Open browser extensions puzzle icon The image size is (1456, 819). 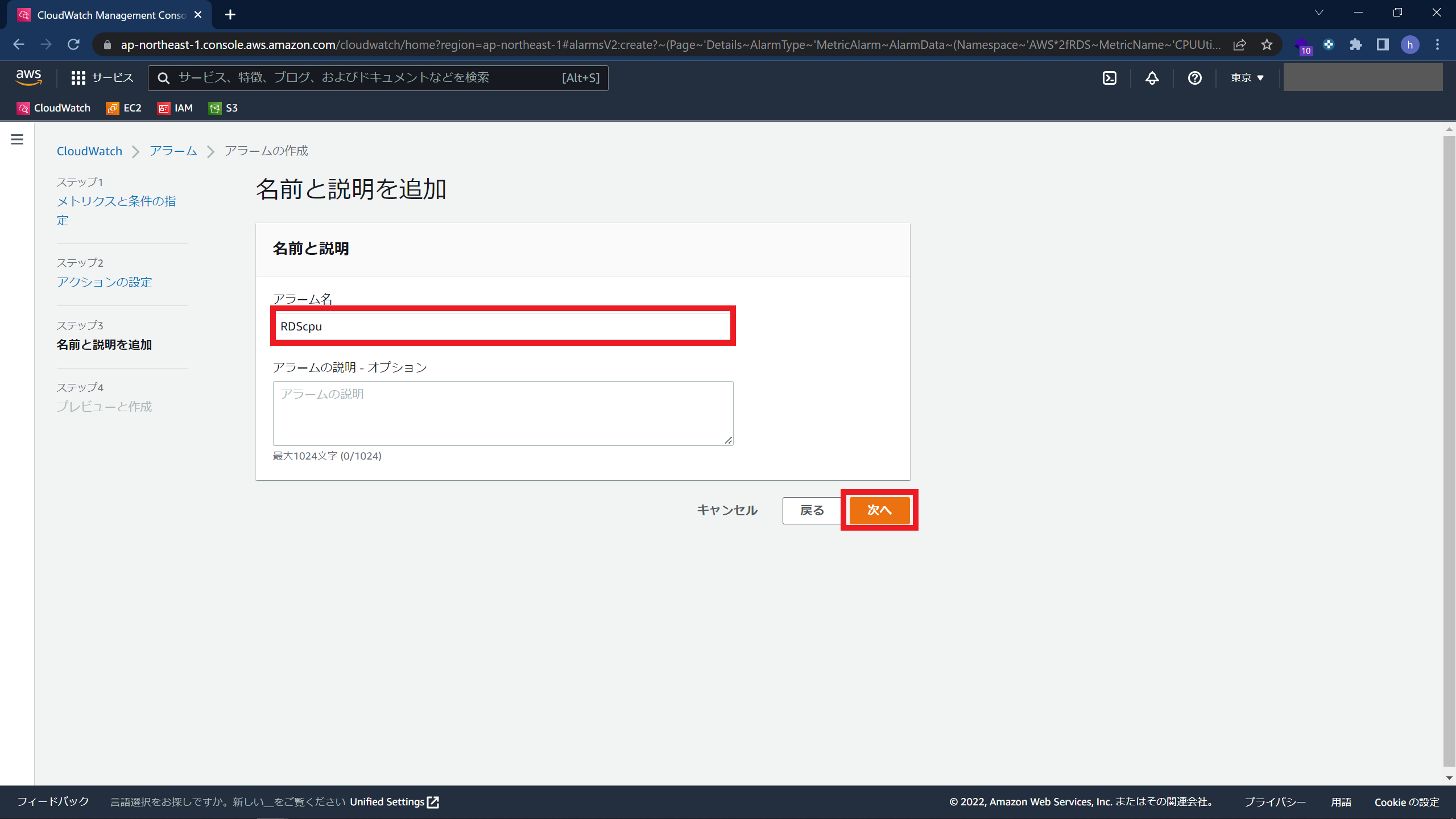[x=1356, y=44]
